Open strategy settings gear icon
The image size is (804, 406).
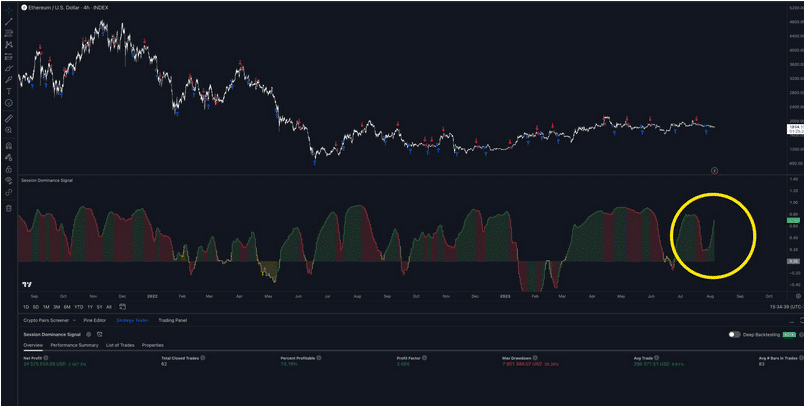tap(88, 334)
